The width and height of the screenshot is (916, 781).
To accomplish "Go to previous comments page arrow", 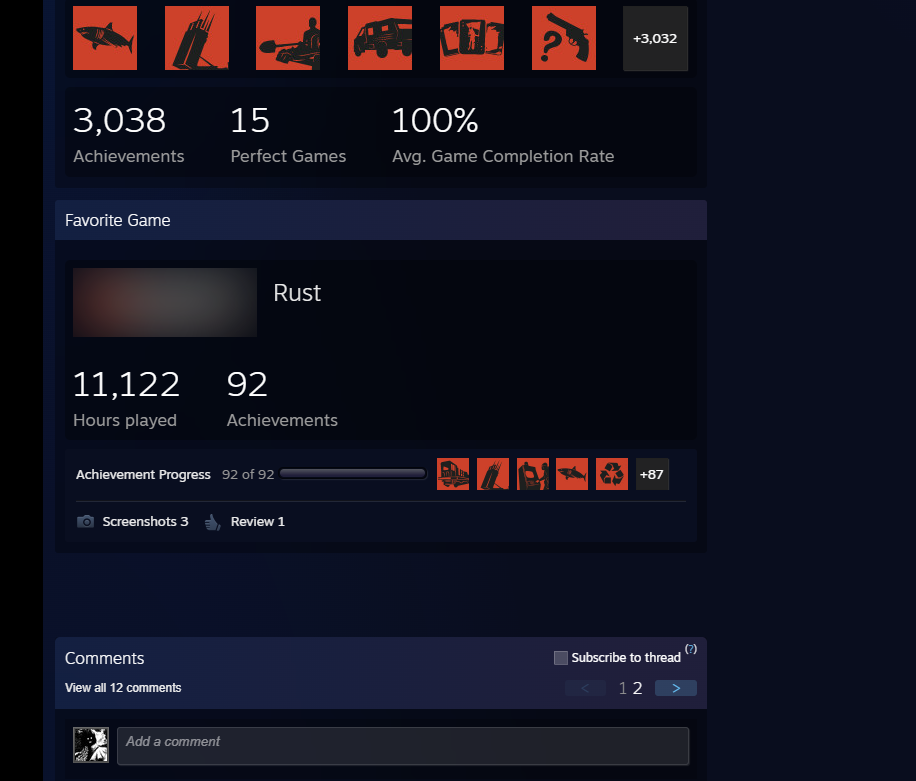I will (x=585, y=688).
